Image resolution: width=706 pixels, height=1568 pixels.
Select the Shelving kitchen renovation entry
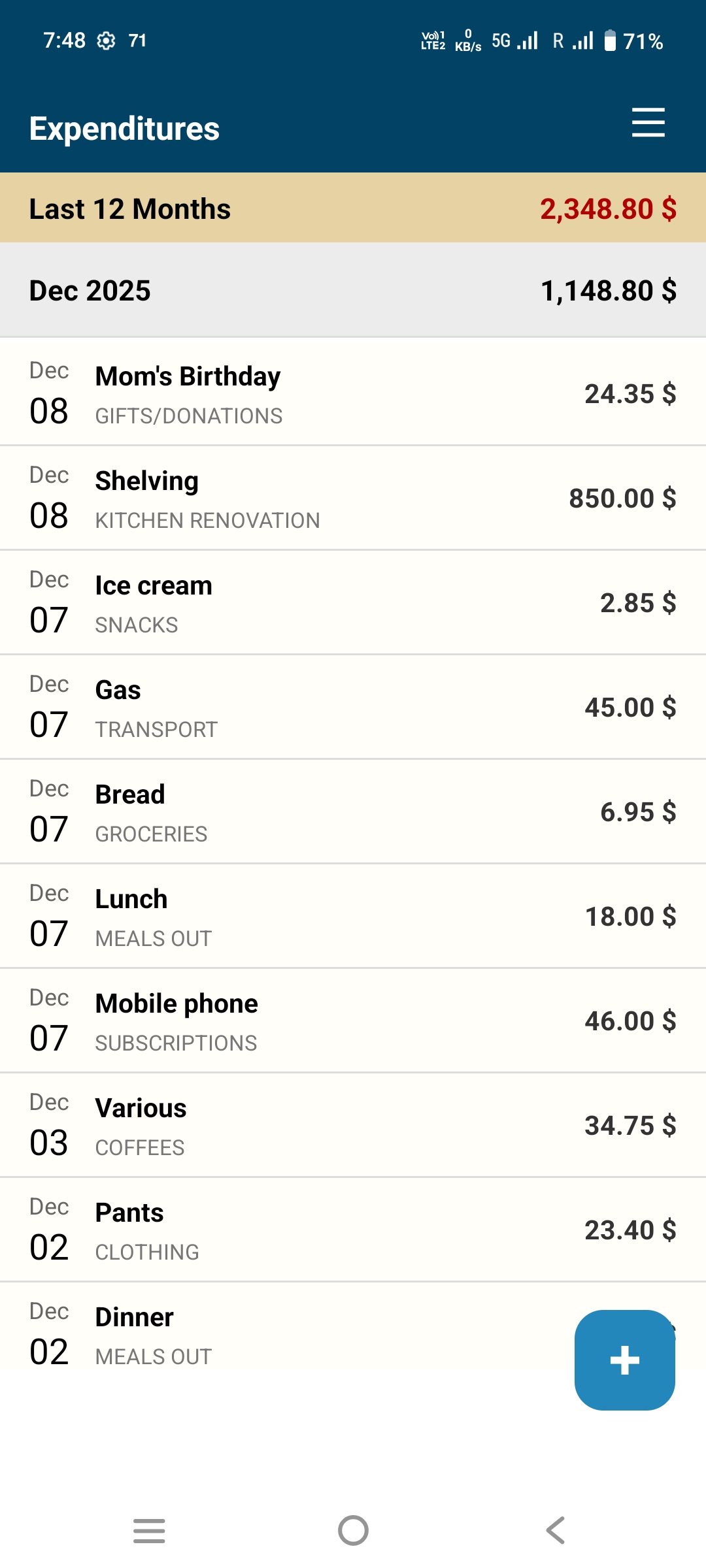point(353,498)
